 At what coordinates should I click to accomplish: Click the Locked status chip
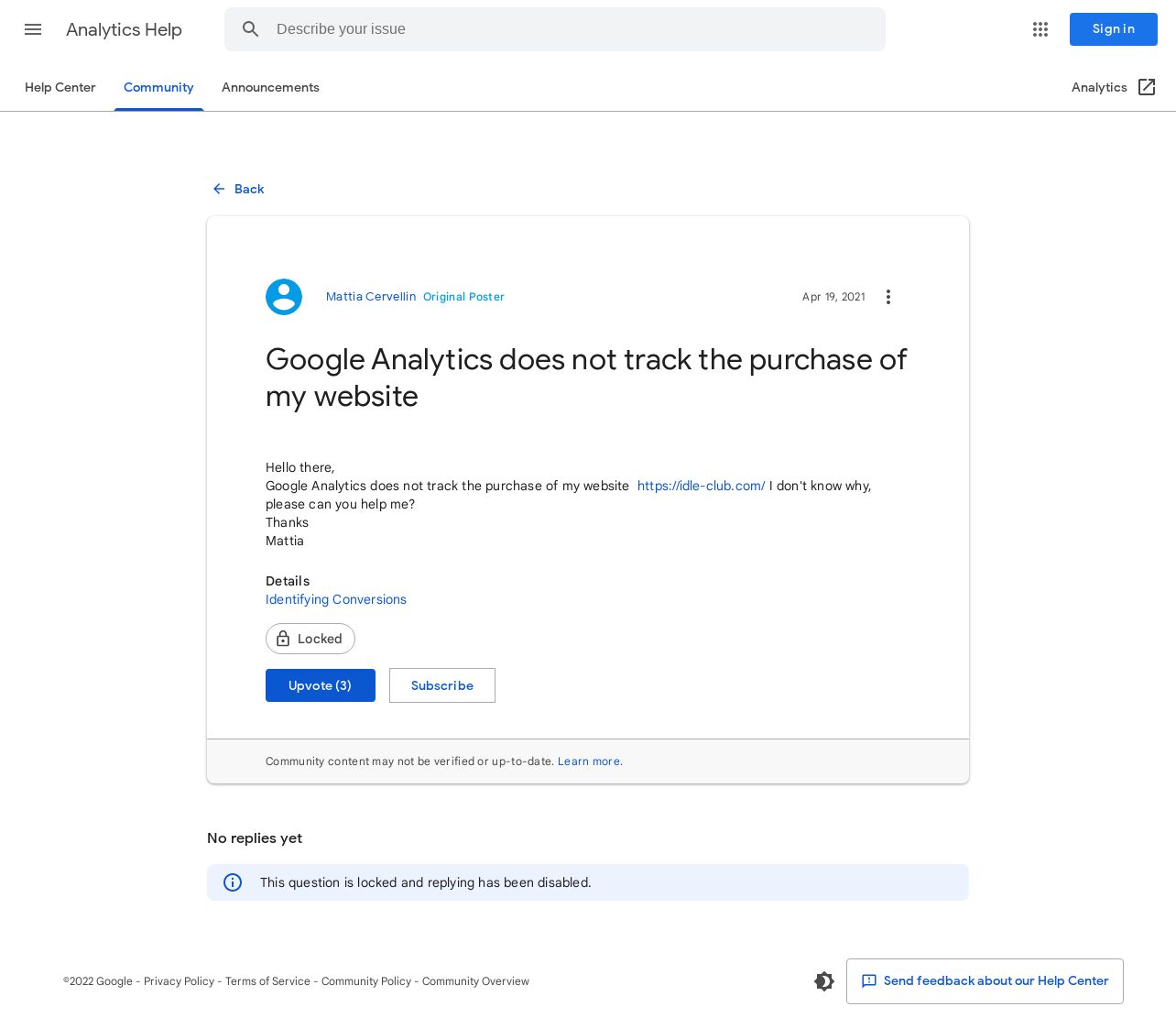[x=310, y=639]
